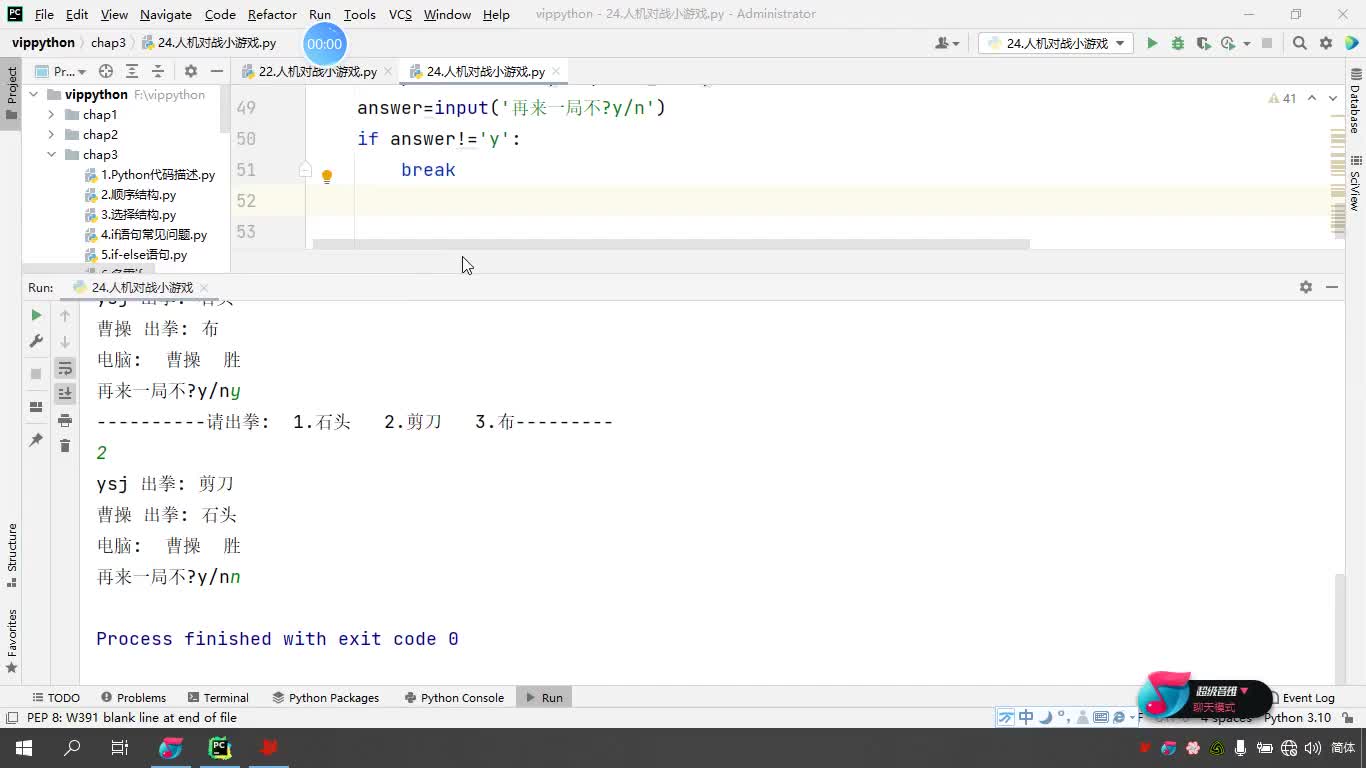1366x768 pixels.
Task: Toggle scroll to end in Run console
Action: (x=65, y=393)
